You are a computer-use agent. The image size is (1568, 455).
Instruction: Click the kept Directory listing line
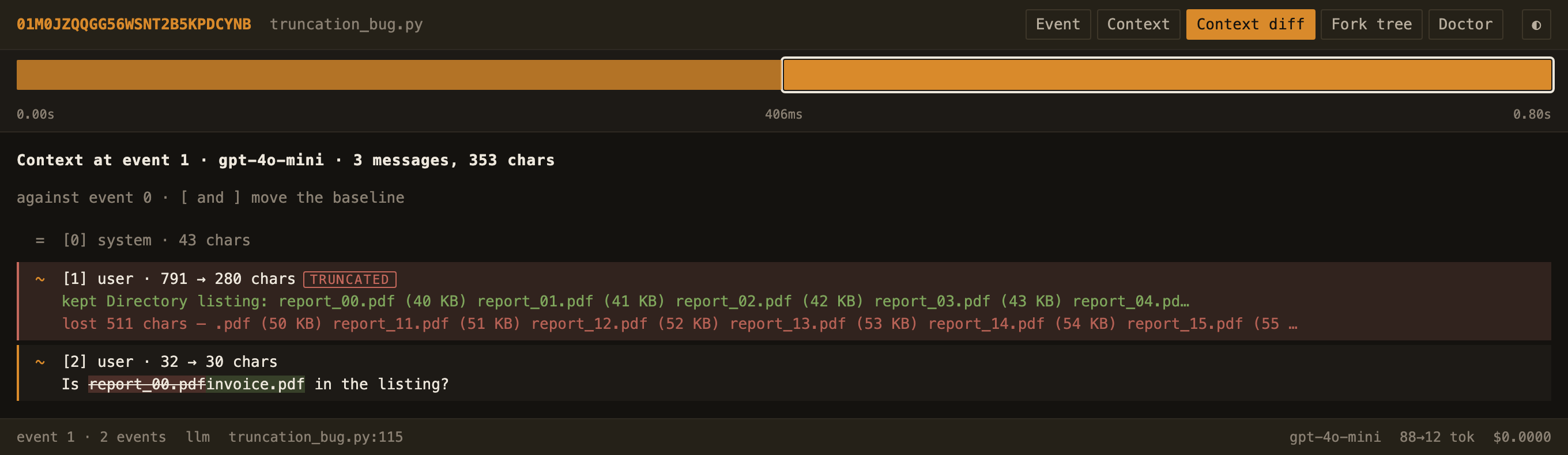pyautogui.click(x=625, y=302)
